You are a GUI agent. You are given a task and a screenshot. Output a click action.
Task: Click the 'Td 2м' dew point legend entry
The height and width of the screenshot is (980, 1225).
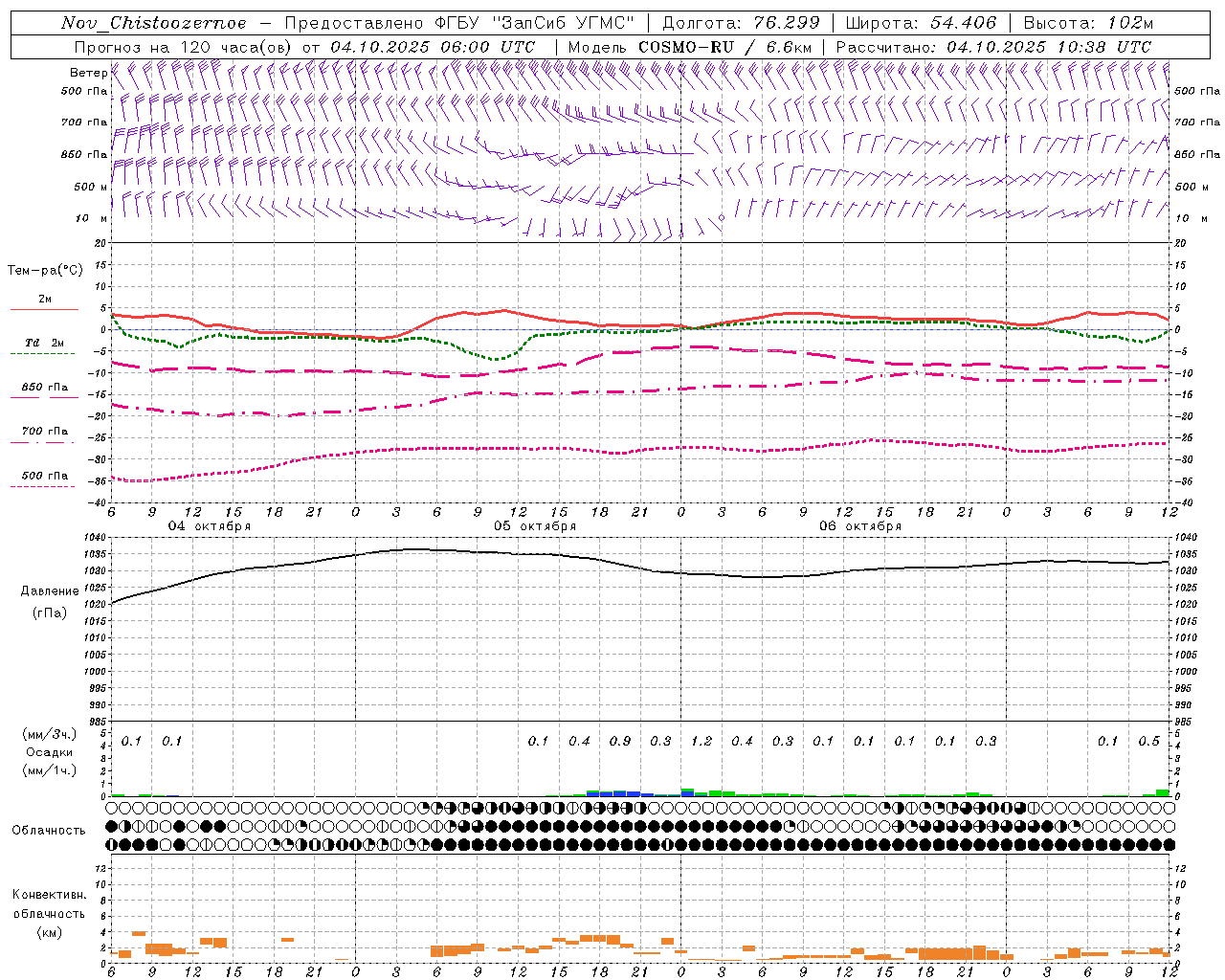point(45,343)
